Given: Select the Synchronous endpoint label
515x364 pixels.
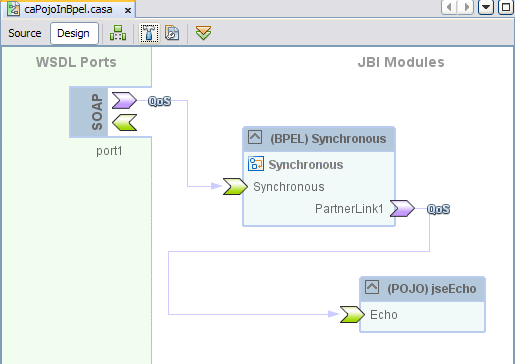Looking at the screenshot, I should pos(289,187).
